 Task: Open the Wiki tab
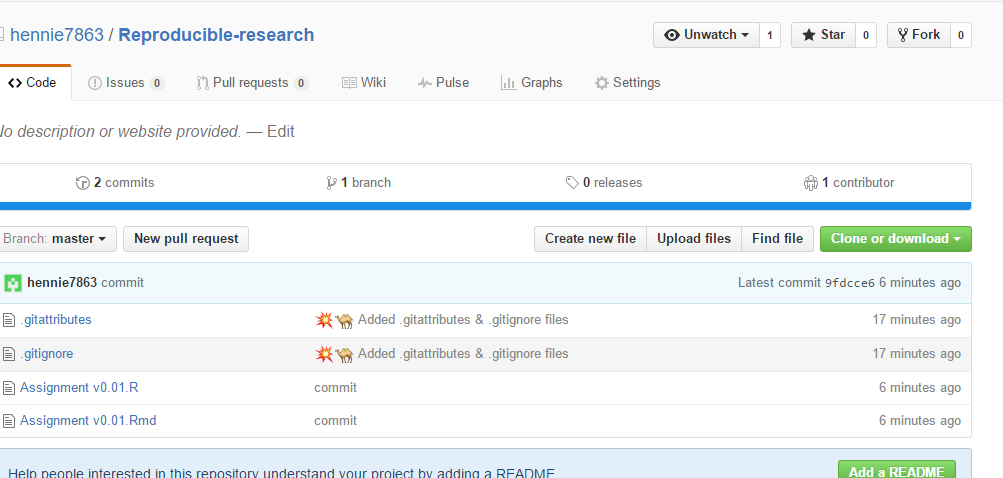pyautogui.click(x=364, y=83)
